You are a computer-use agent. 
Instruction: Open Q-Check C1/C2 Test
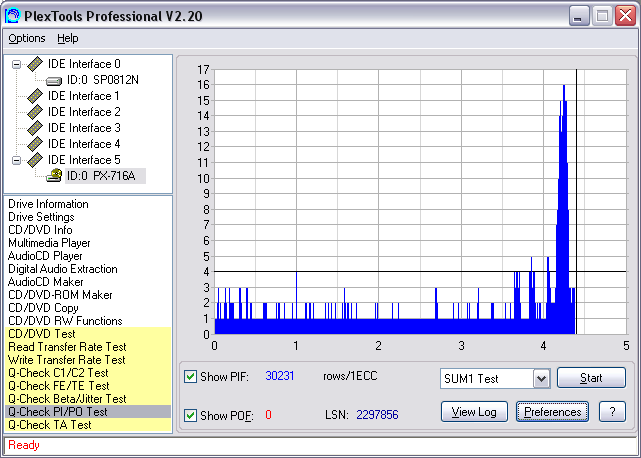58,373
